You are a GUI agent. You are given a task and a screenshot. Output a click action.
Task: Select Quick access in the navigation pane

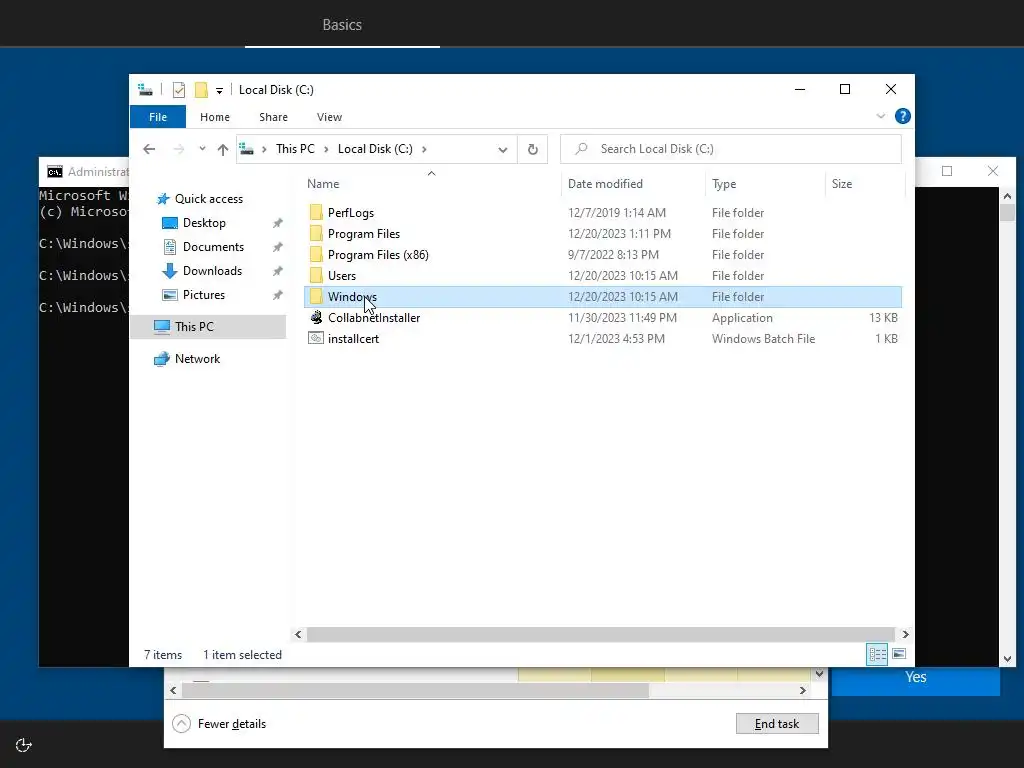pos(208,199)
